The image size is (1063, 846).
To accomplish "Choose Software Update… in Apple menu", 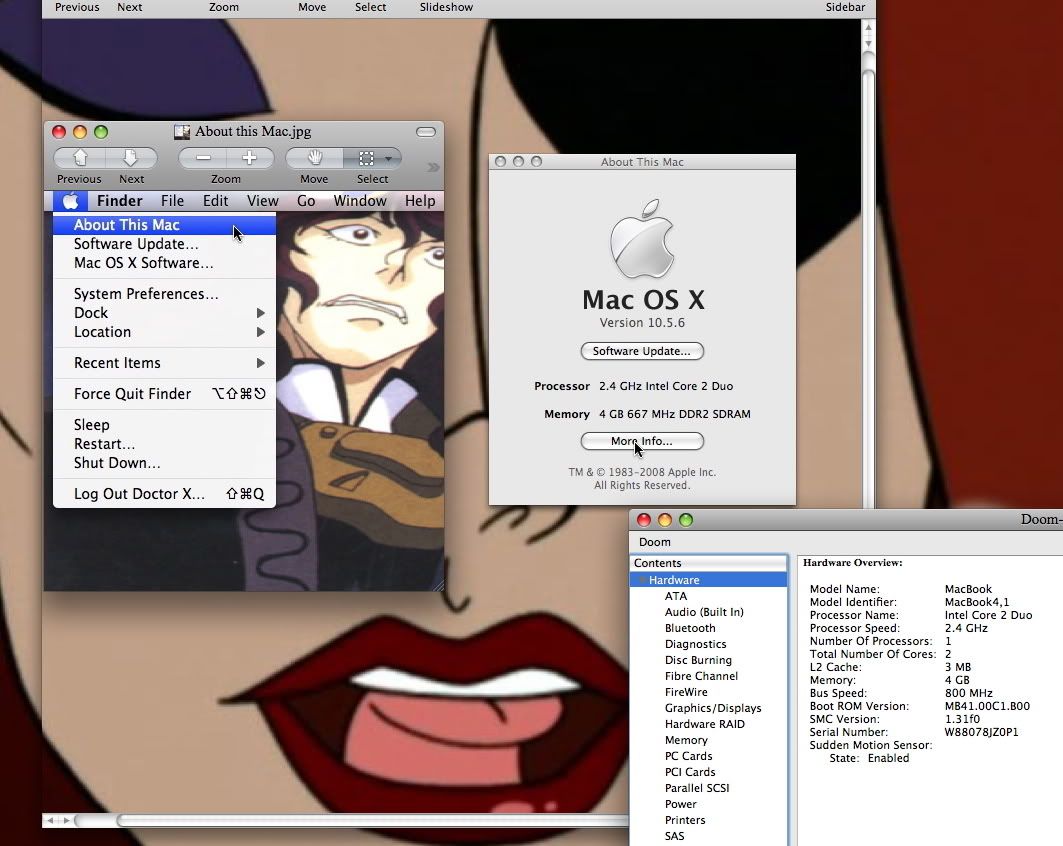I will pyautogui.click(x=164, y=243).
